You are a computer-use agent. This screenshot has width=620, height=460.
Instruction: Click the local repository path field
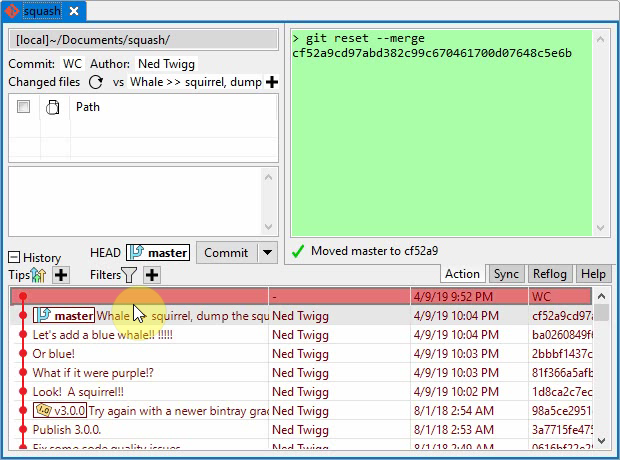(x=144, y=40)
